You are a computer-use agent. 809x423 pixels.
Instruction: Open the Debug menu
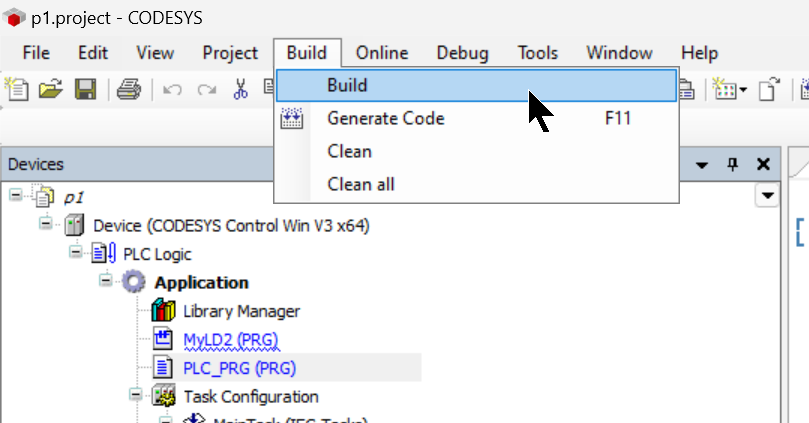point(462,53)
